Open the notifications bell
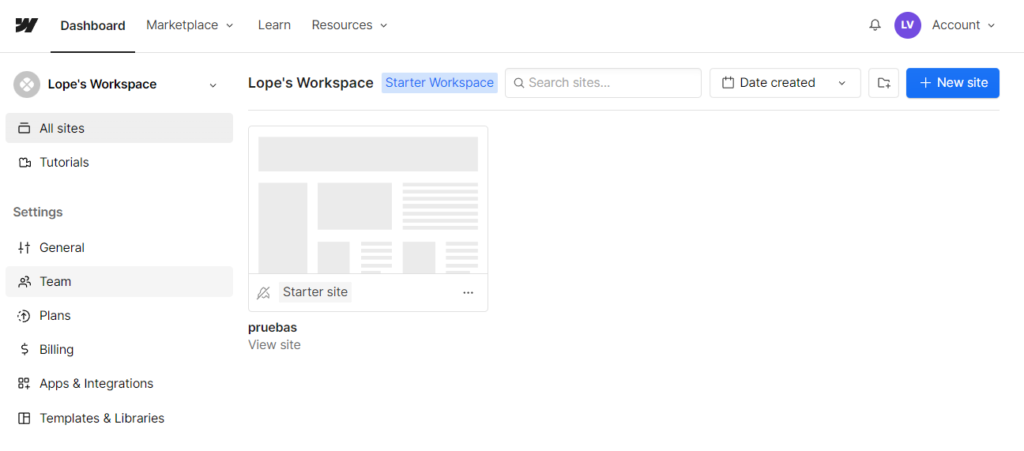 [875, 25]
